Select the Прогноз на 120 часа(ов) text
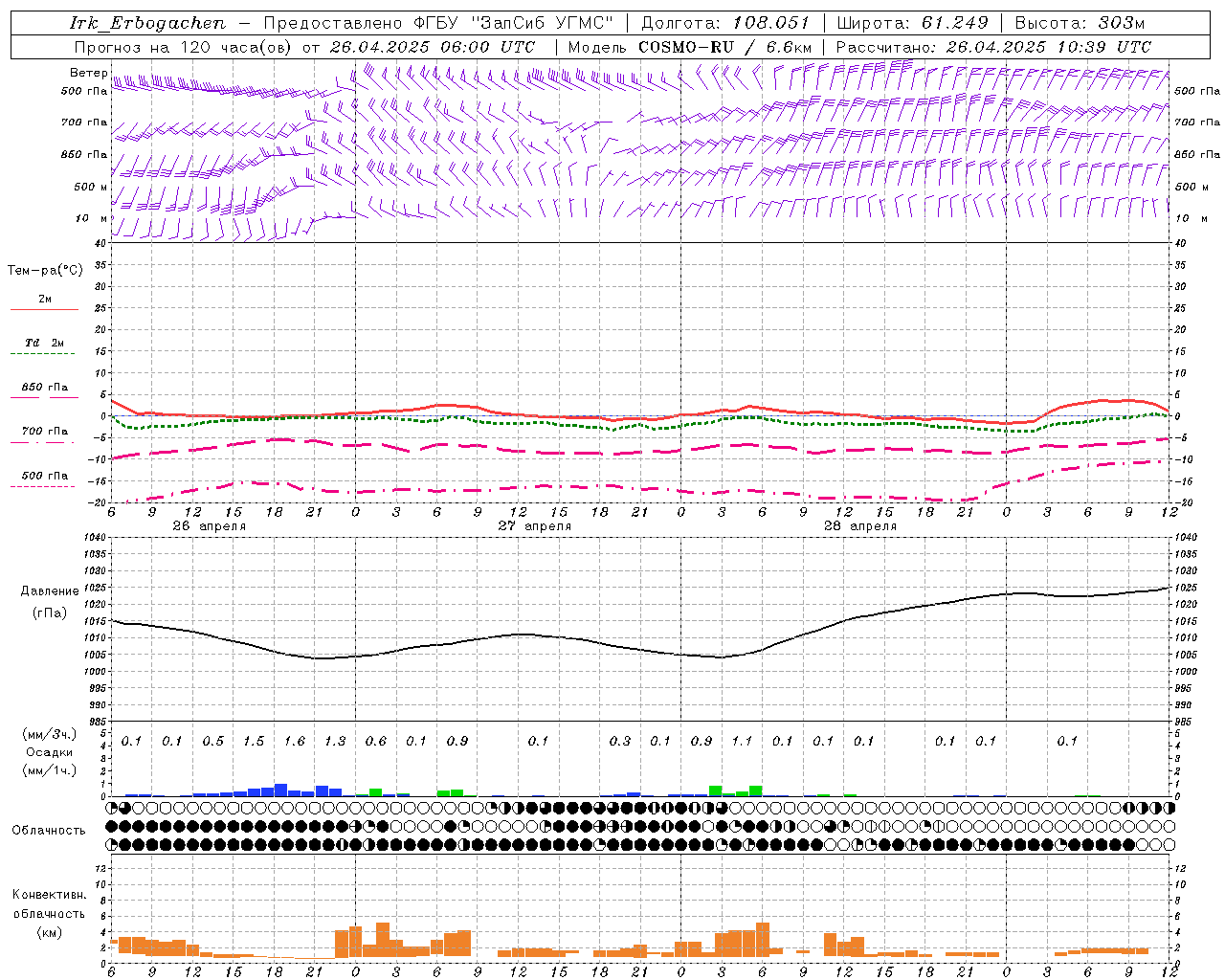Viewport: 1225px width, 980px height. 185,47
